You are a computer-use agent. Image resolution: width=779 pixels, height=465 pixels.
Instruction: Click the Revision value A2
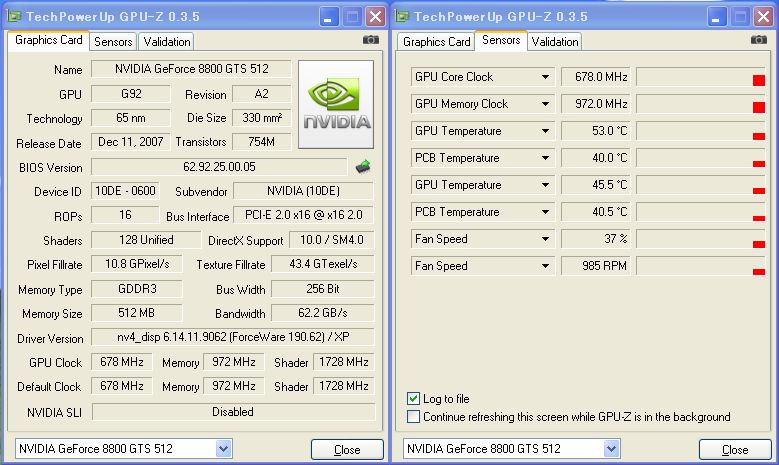pos(261,94)
